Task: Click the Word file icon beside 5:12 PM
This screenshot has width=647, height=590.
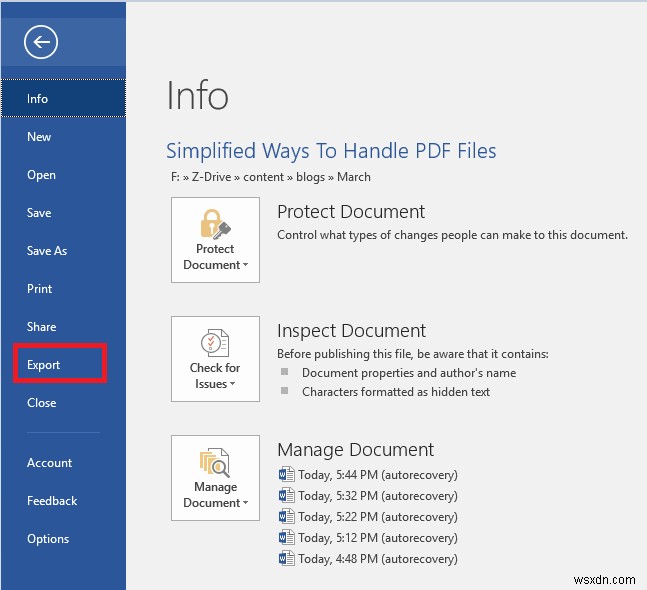Action: (x=286, y=537)
